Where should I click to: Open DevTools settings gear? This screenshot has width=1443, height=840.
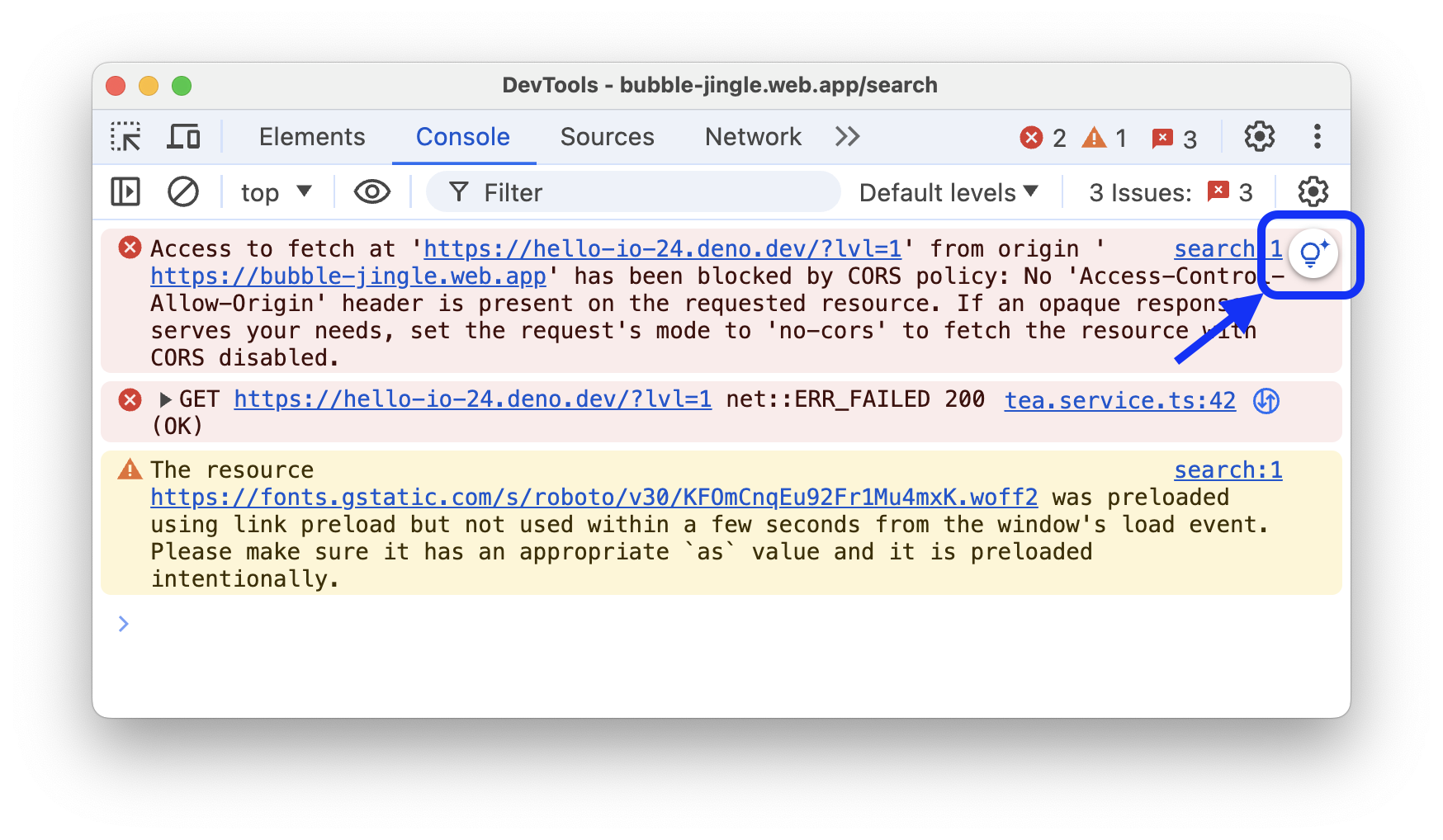tap(1259, 136)
